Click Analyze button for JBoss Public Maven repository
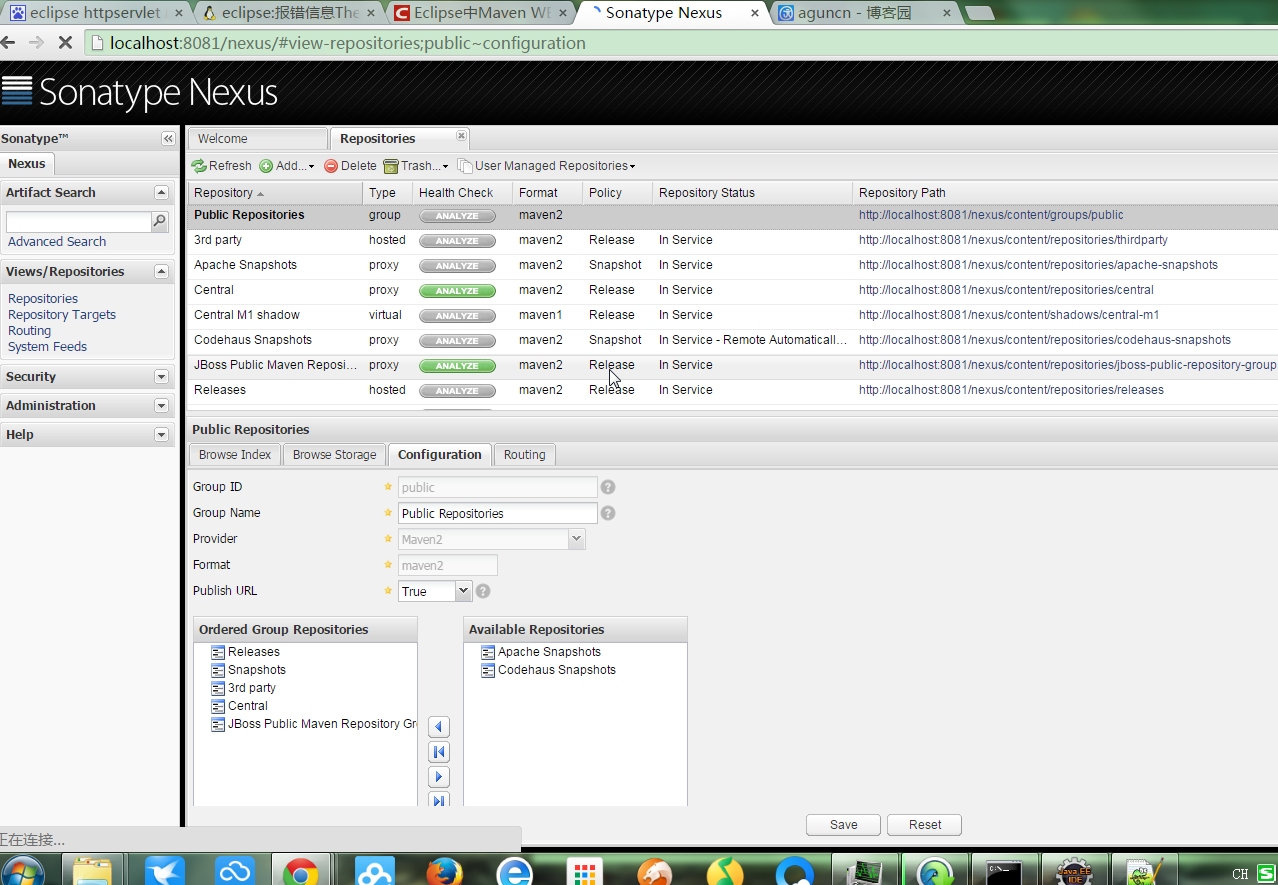Screen dimensions: 1278x885 coord(457,366)
